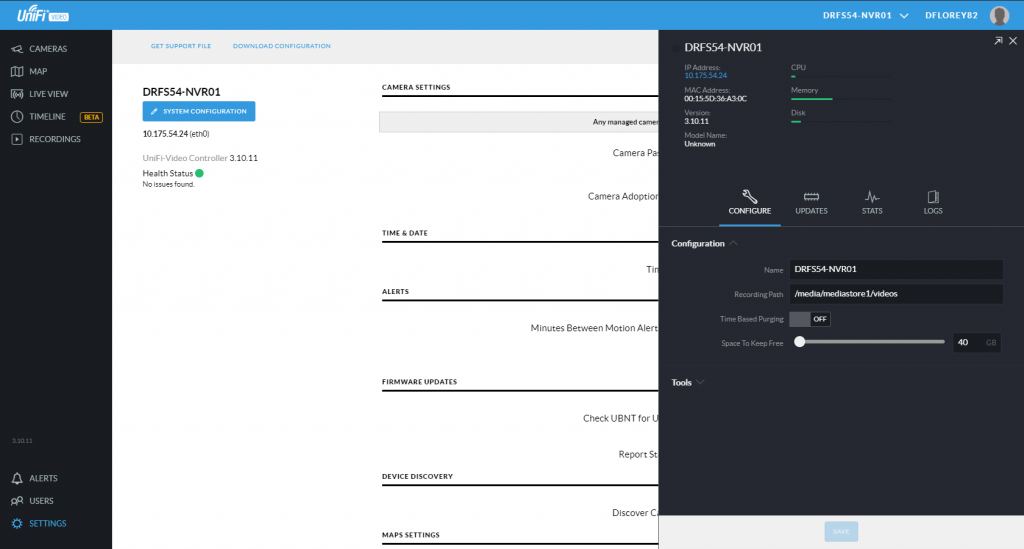Go to Timeline menu item

(47, 116)
